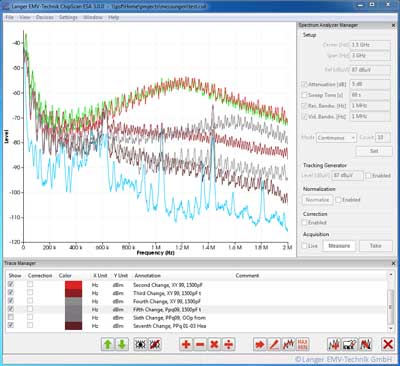400x366 pixels.
Task: Click the device with pencil icon
Action: (x=350, y=344)
